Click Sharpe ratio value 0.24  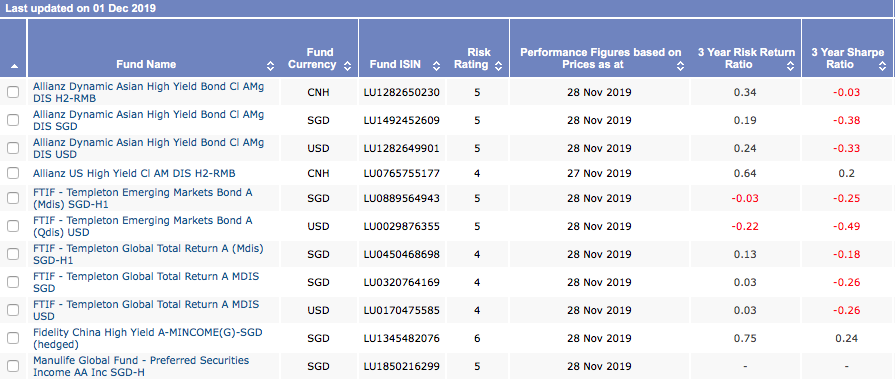[x=846, y=338]
